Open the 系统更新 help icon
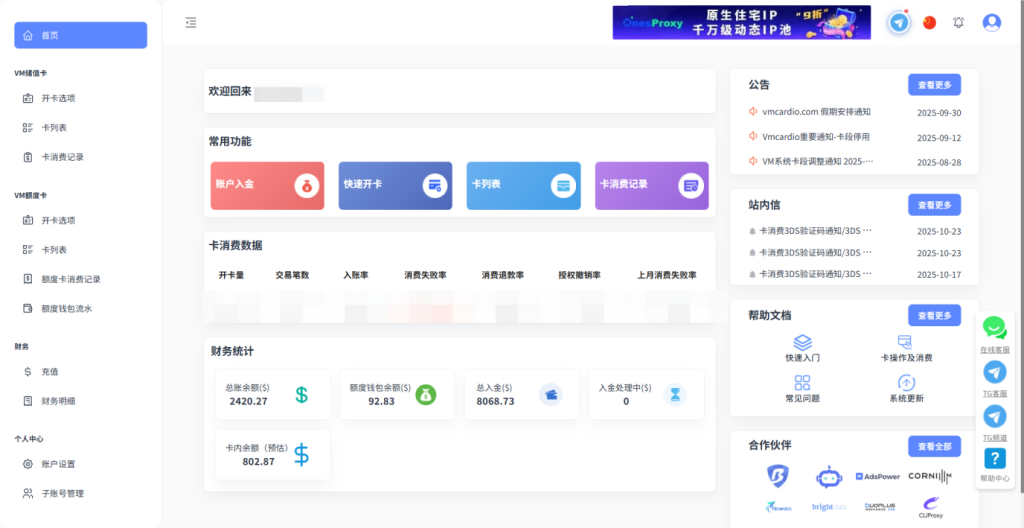The height and width of the screenshot is (528, 1024). [906, 382]
